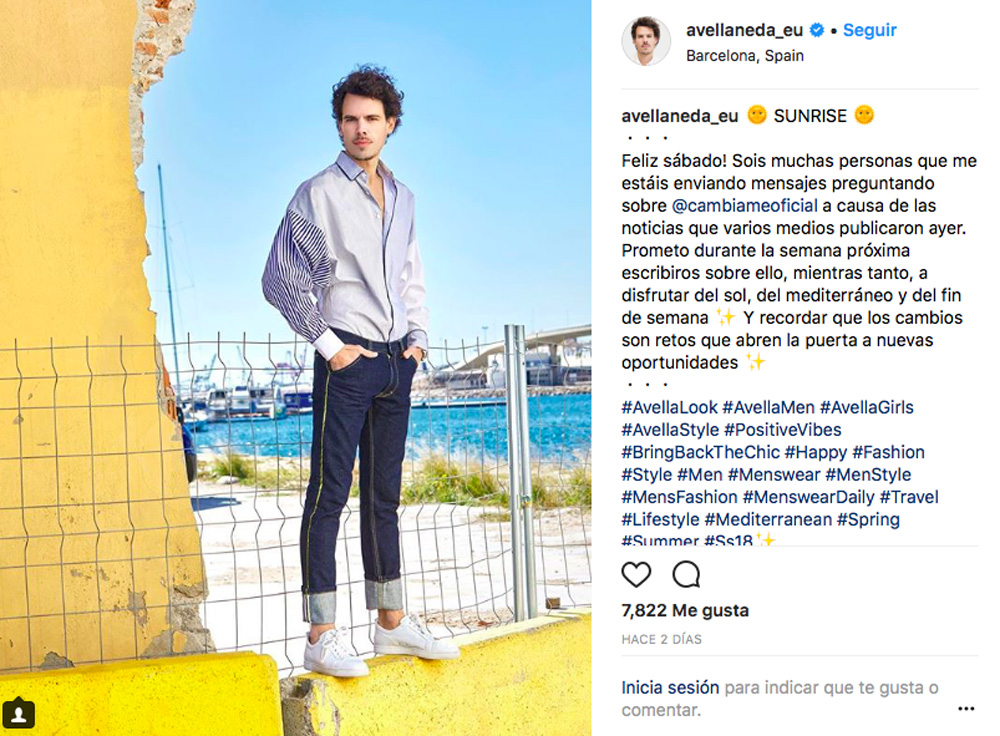This screenshot has width=1000, height=736.
Task: Open avellaneda_eu profile picture
Action: (645, 41)
